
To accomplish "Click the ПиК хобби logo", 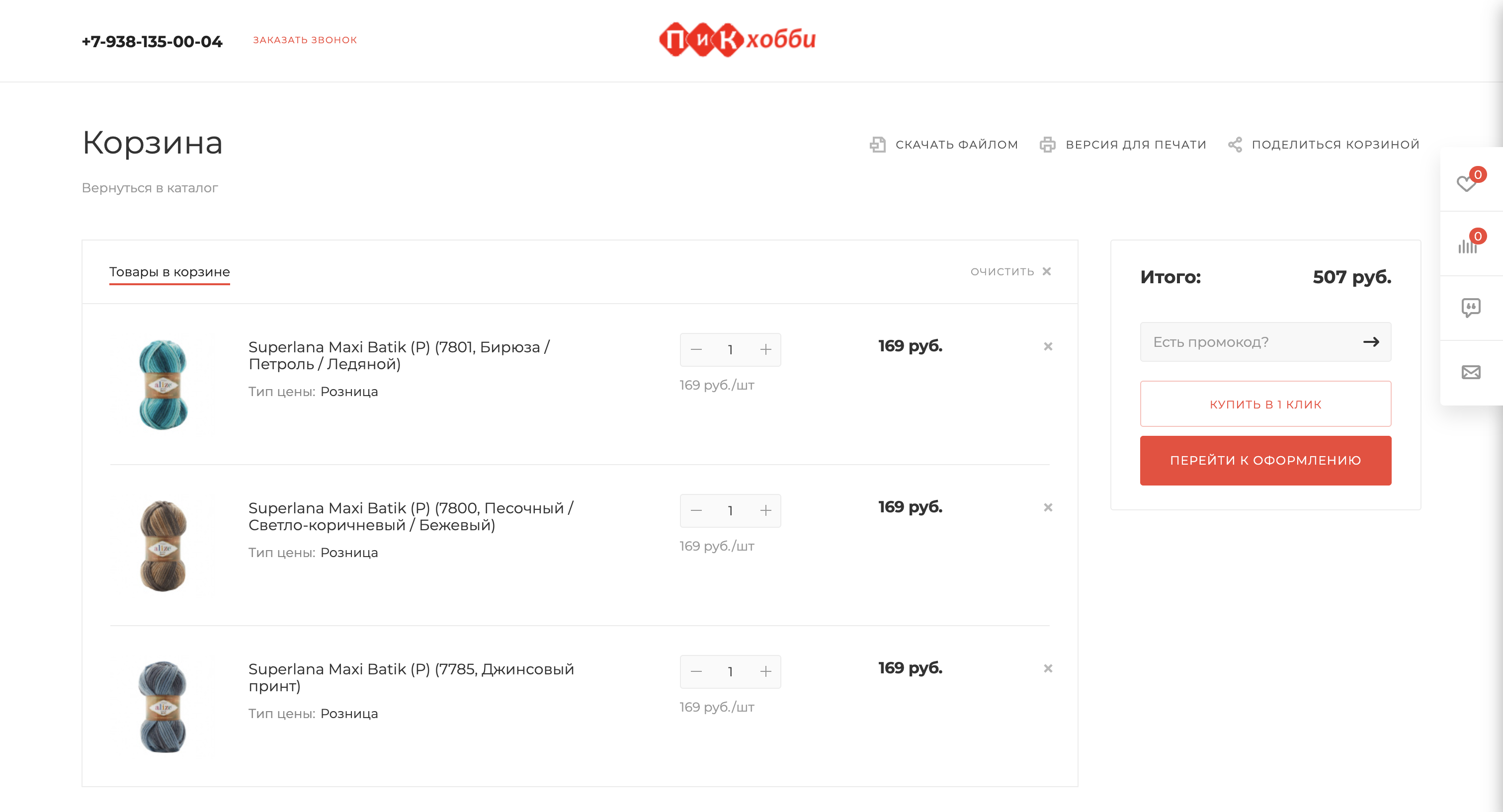I will (x=737, y=40).
